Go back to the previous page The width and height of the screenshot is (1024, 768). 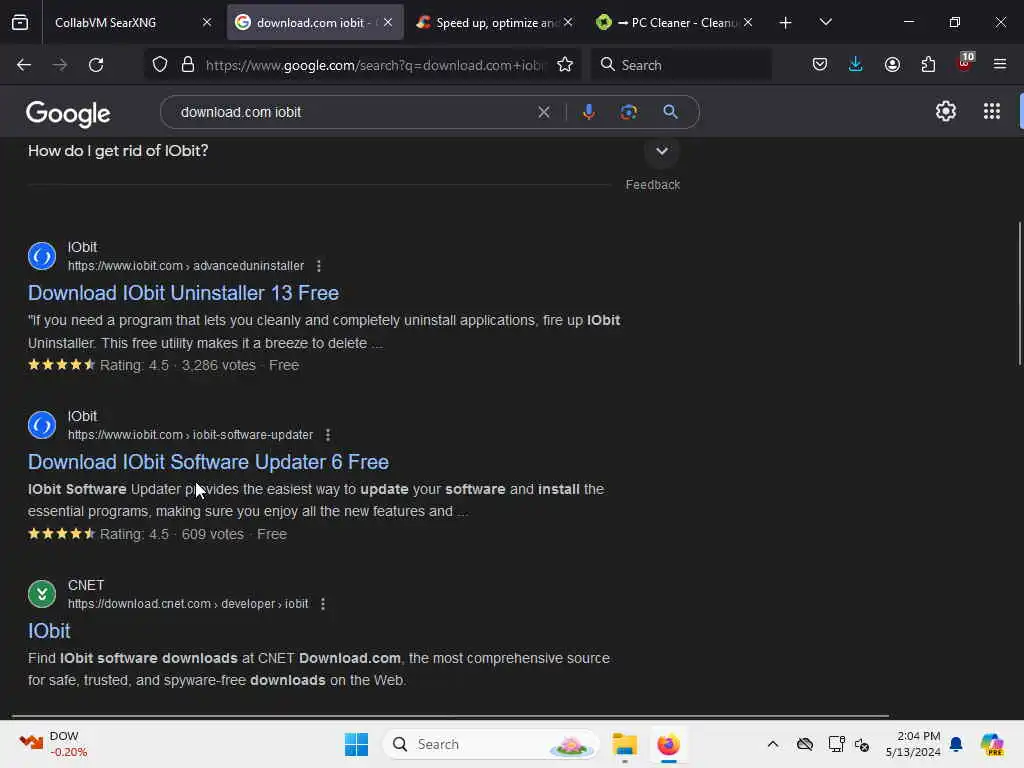[x=24, y=65]
